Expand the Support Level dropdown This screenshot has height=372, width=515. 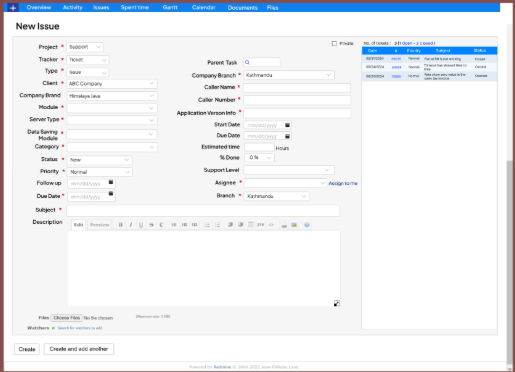pyautogui.click(x=289, y=170)
